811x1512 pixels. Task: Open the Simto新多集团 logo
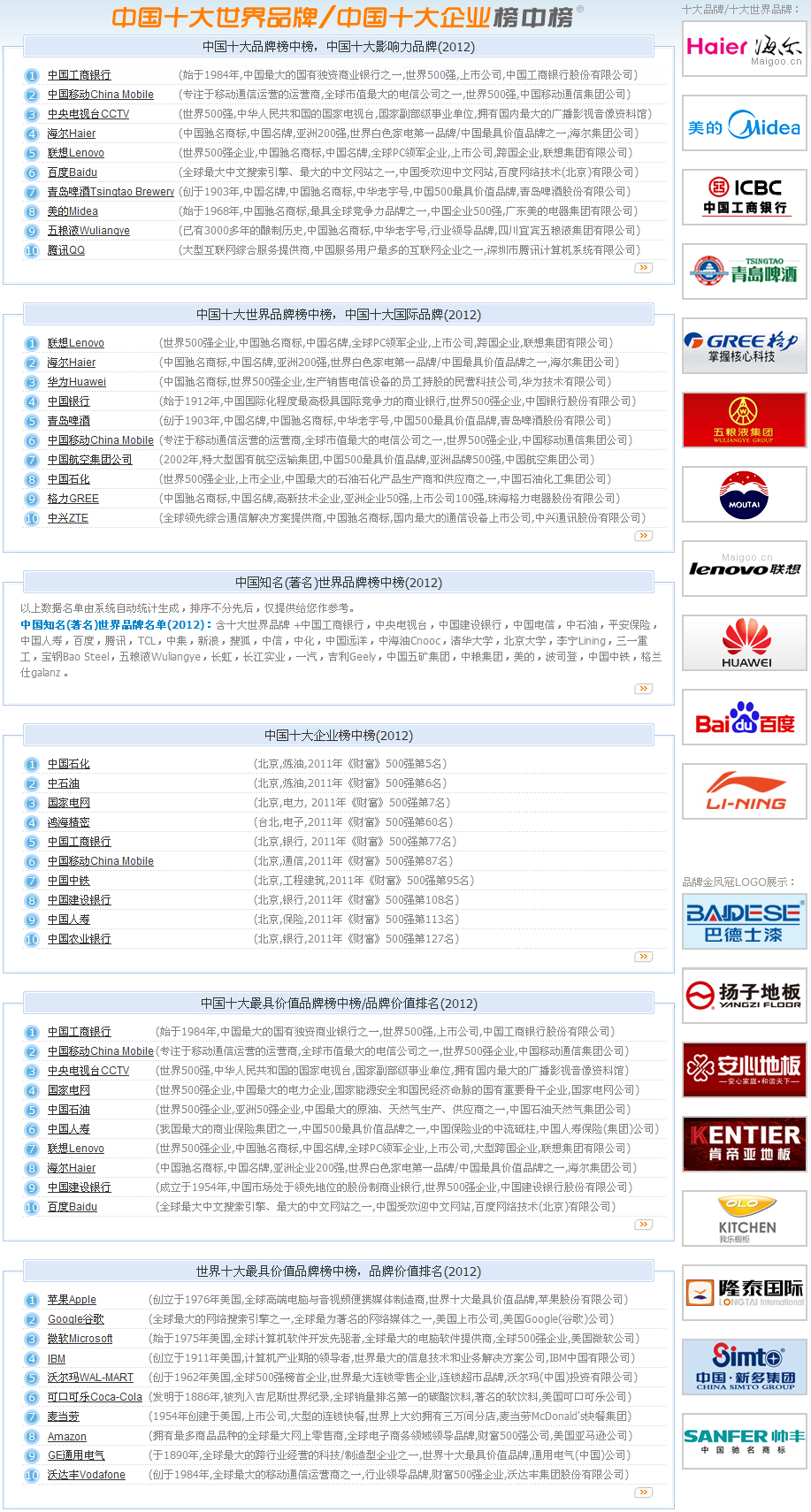(745, 1367)
